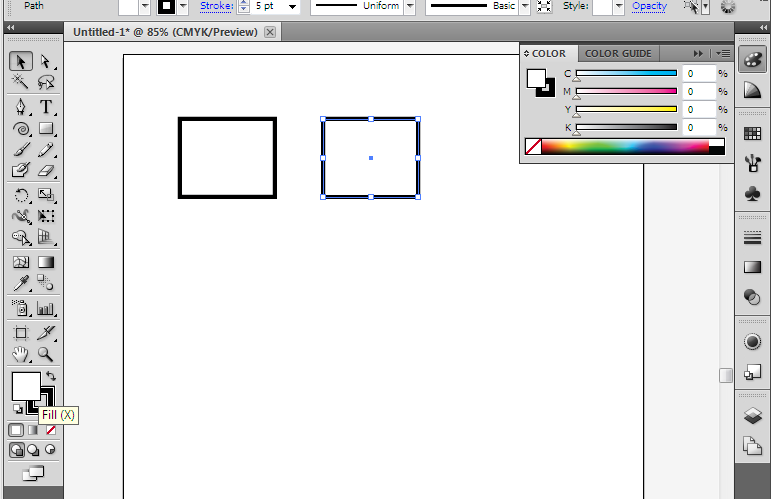Choose the Magic Wand tool
The width and height of the screenshot is (771, 499).
[x=21, y=81]
